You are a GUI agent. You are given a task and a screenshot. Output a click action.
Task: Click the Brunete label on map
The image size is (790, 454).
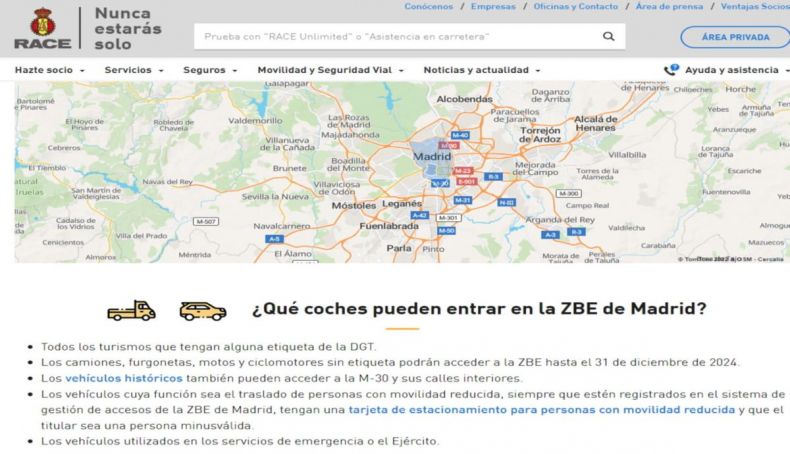click(290, 168)
